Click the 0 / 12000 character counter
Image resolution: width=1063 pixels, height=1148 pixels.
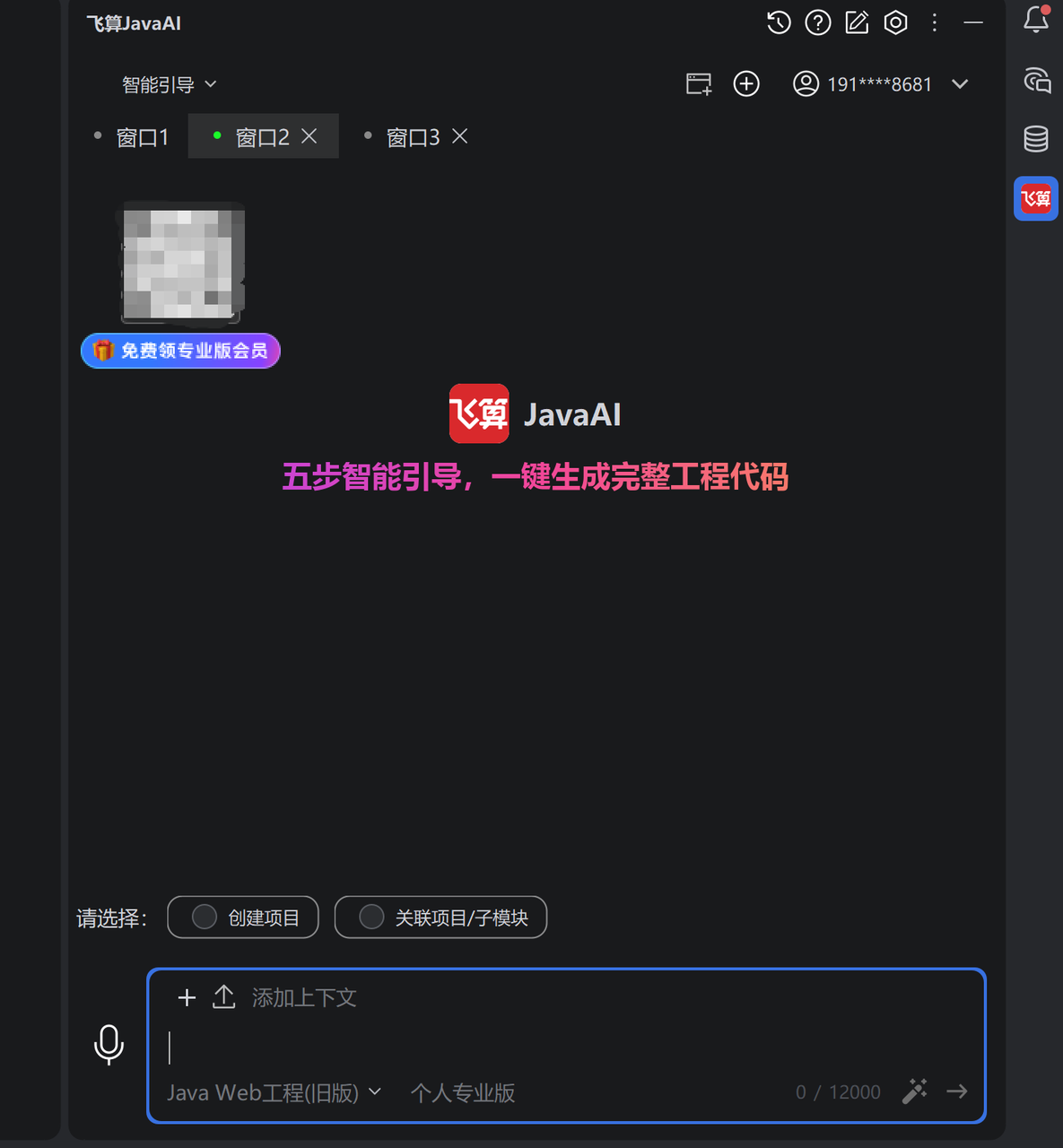click(x=838, y=1092)
